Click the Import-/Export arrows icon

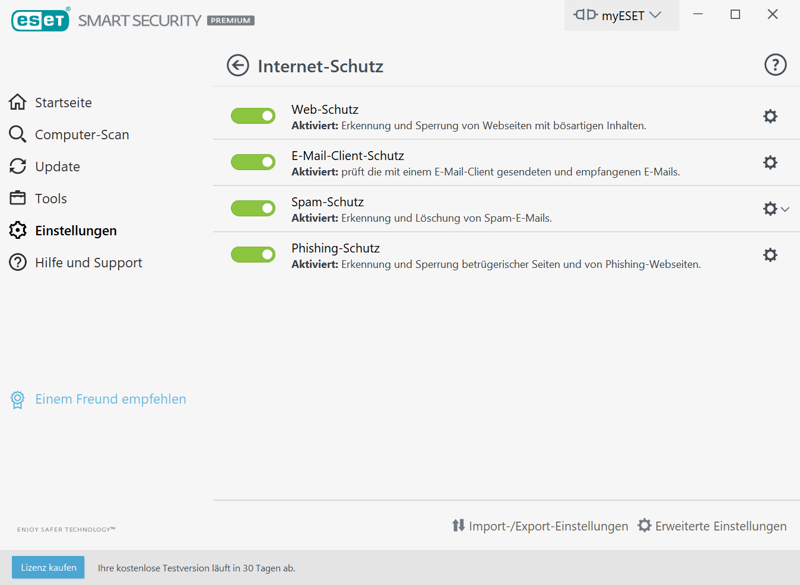(458, 526)
